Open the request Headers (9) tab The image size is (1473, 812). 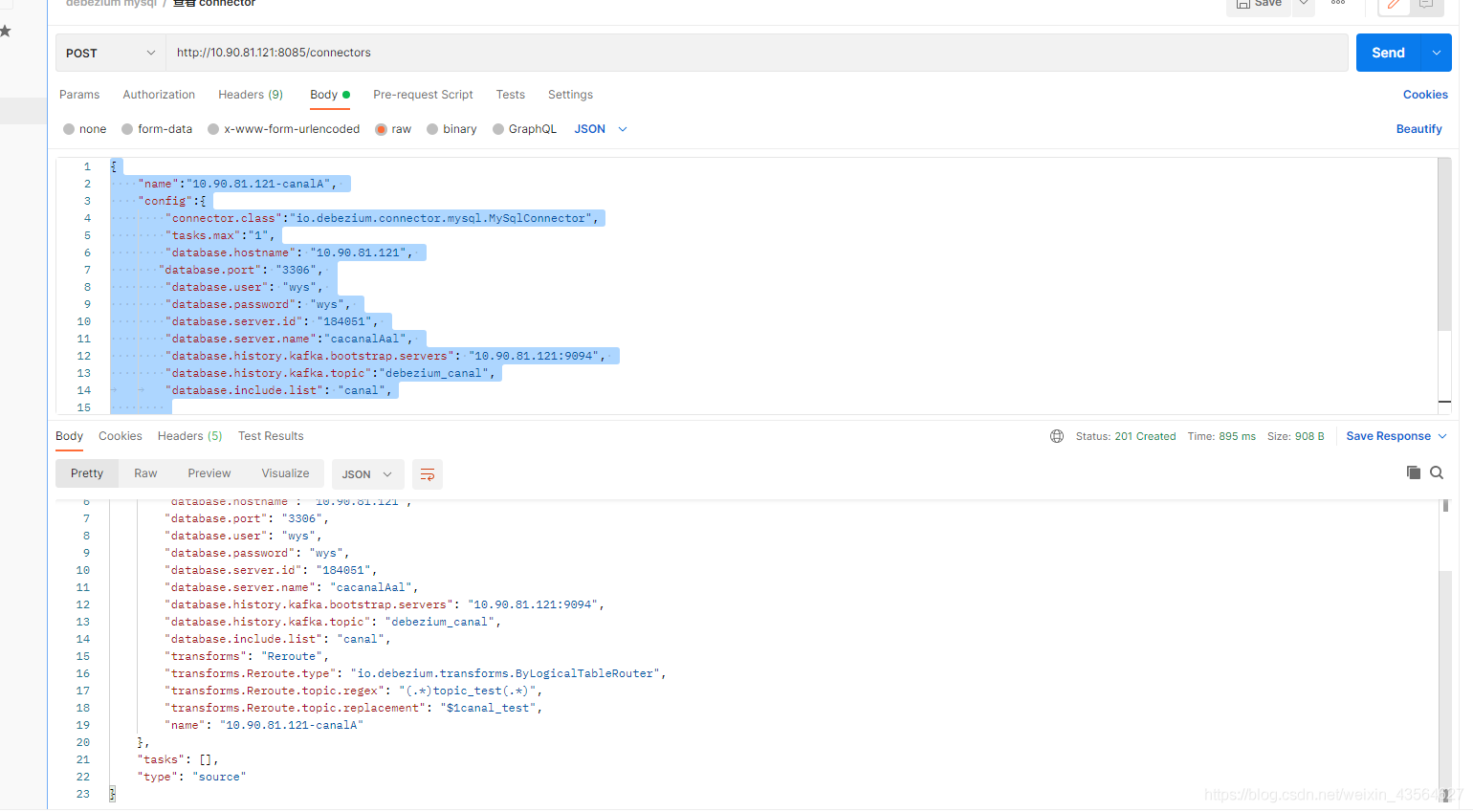pyautogui.click(x=251, y=95)
